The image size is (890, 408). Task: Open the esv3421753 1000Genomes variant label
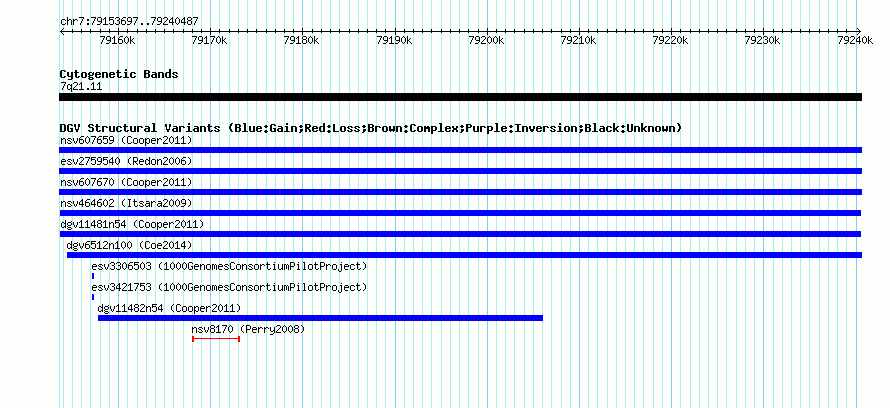click(229, 287)
